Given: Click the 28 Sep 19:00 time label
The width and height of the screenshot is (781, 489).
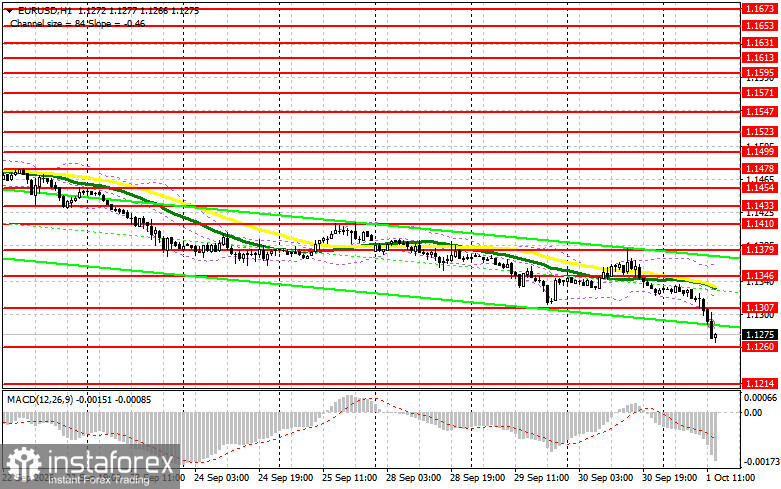Looking at the screenshot, I should [x=478, y=478].
